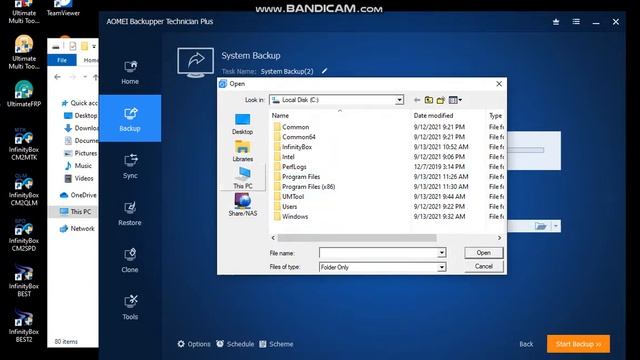Select InfinityBox CM2QLM desktop shortcut
The height and width of the screenshot is (360, 640).
coord(24,189)
